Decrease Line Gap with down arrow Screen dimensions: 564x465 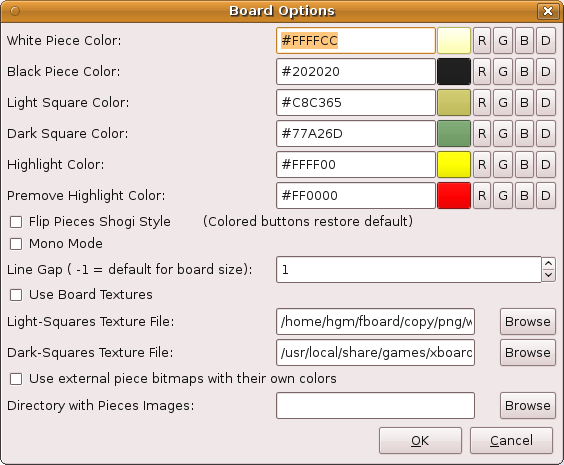[x=549, y=275]
